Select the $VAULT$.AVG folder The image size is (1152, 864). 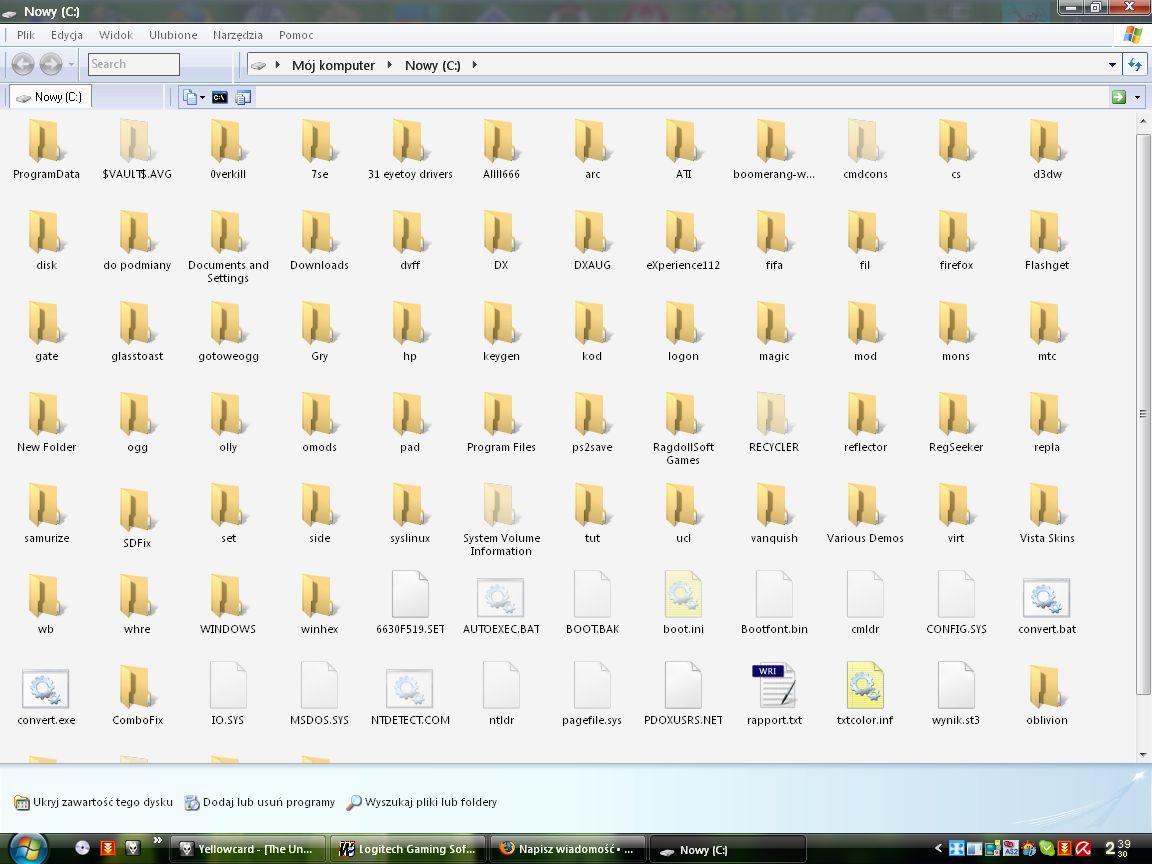pos(137,150)
